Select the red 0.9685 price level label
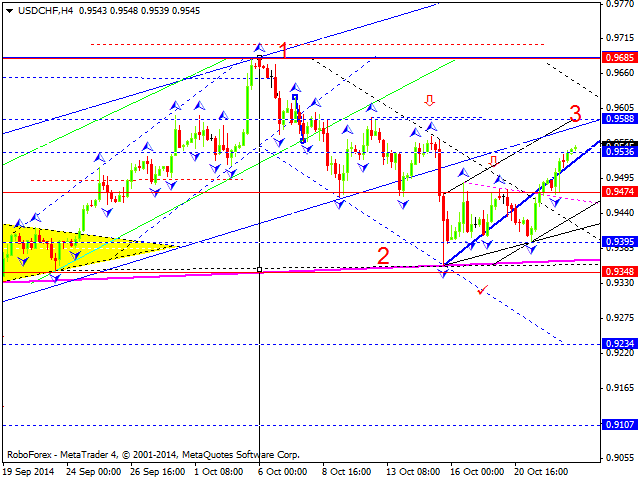Viewport: 640px width, 480px height. pos(620,58)
